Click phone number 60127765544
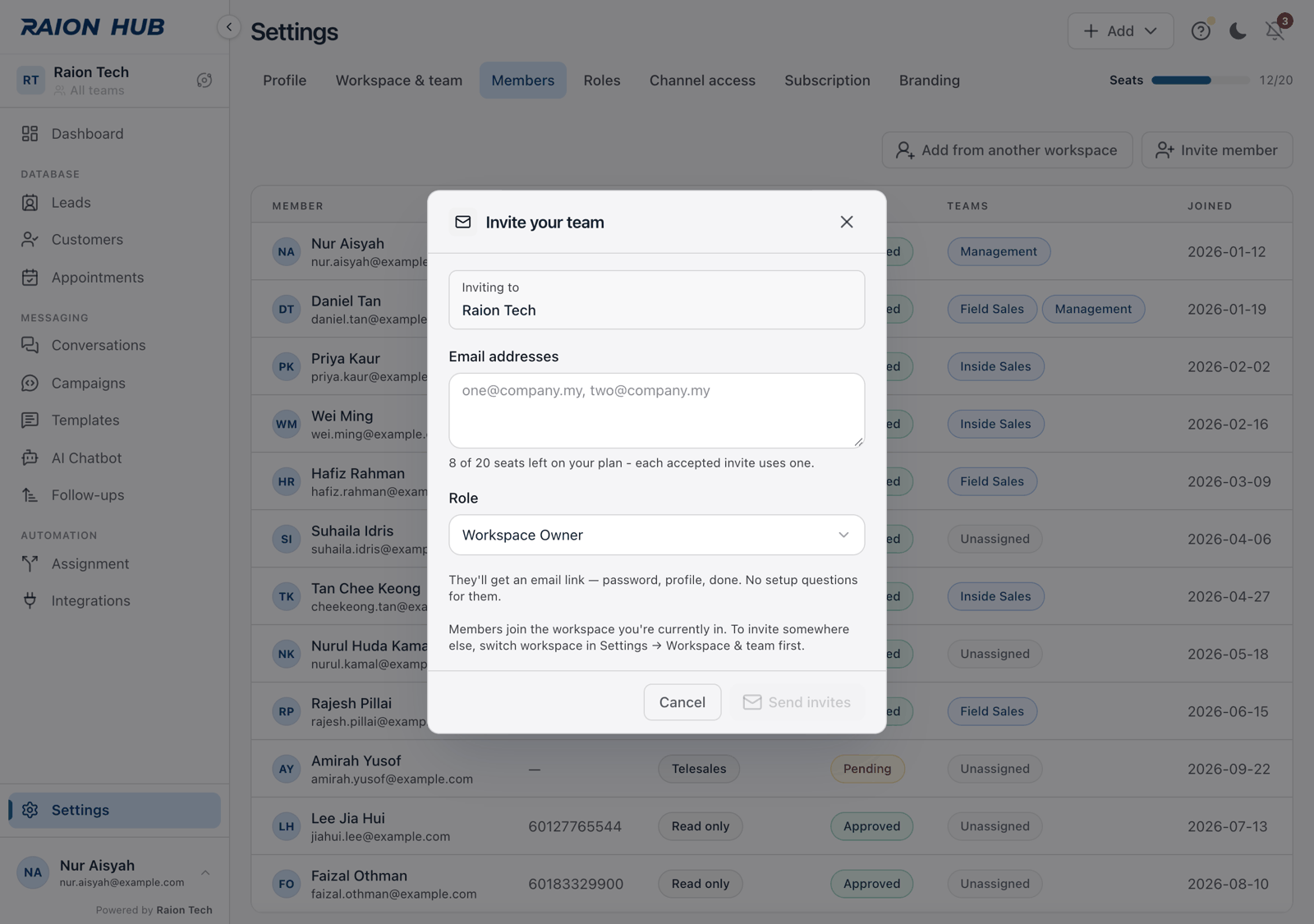The image size is (1314, 924). click(x=575, y=827)
